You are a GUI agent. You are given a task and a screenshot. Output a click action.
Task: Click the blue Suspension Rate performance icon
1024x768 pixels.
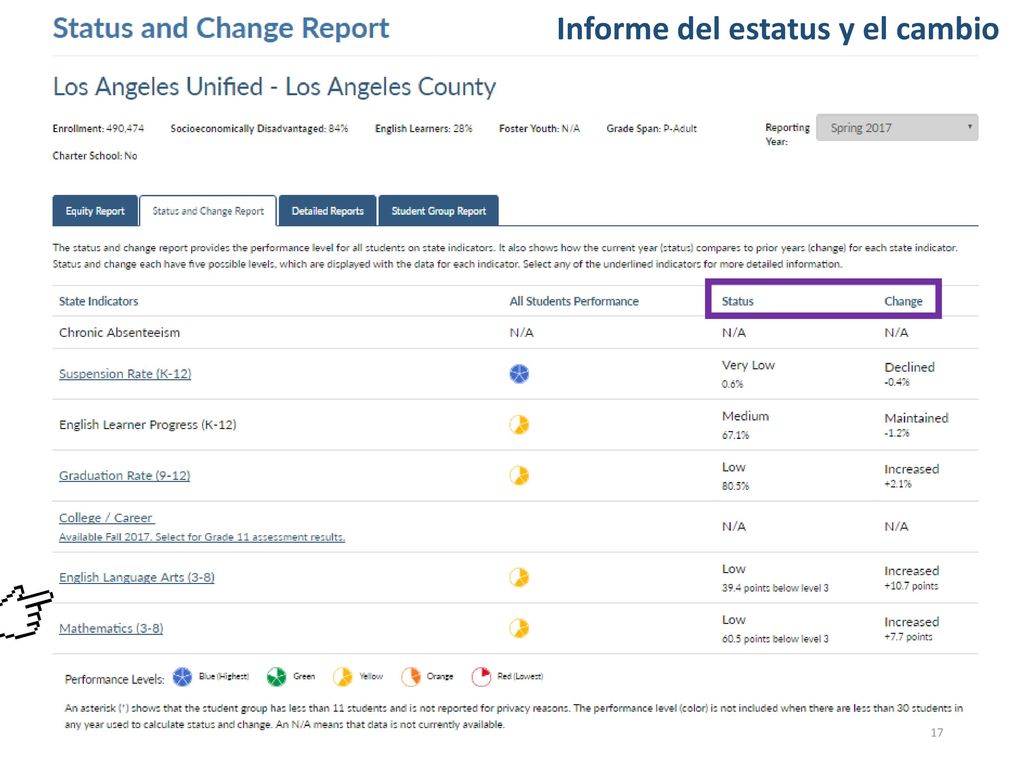[x=519, y=374]
